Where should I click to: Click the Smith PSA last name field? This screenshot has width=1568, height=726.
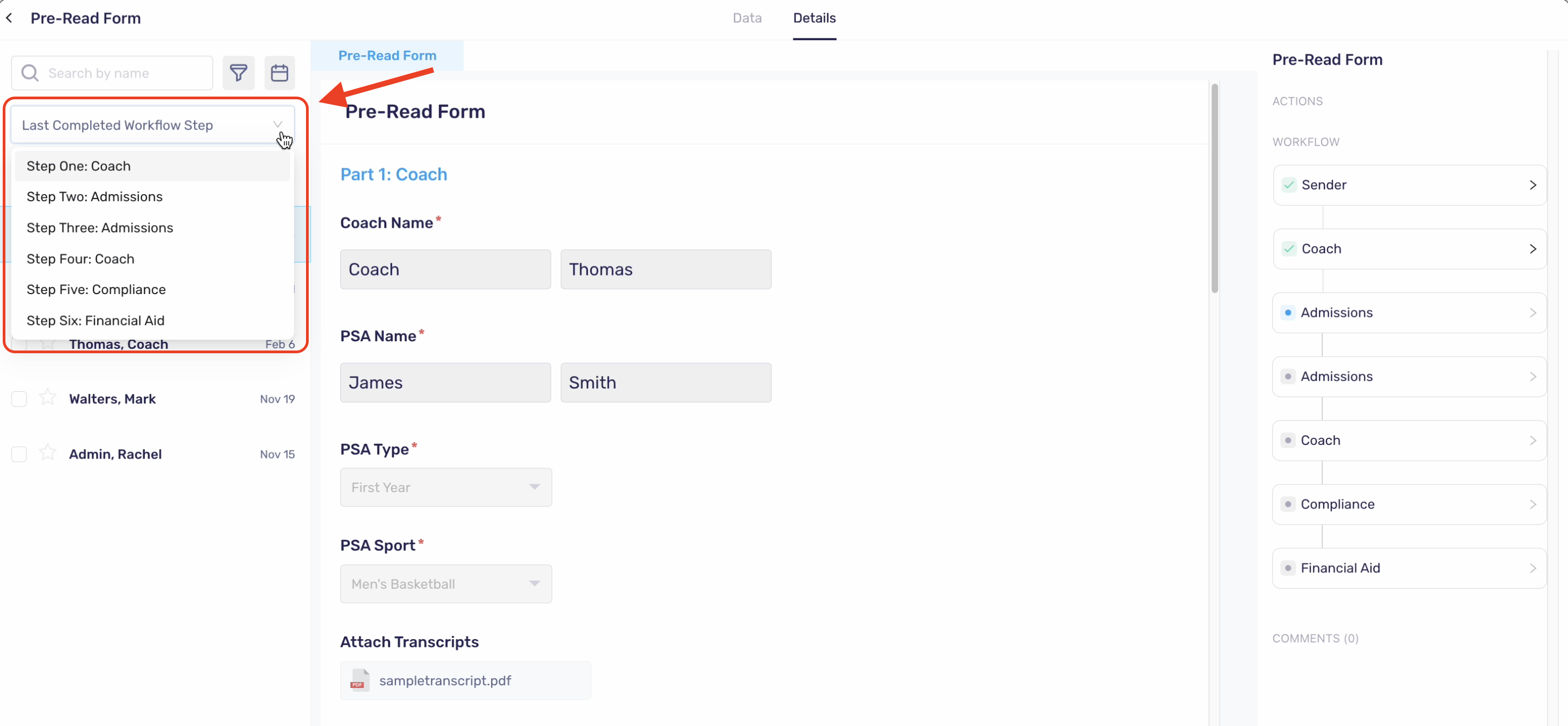tap(665, 382)
